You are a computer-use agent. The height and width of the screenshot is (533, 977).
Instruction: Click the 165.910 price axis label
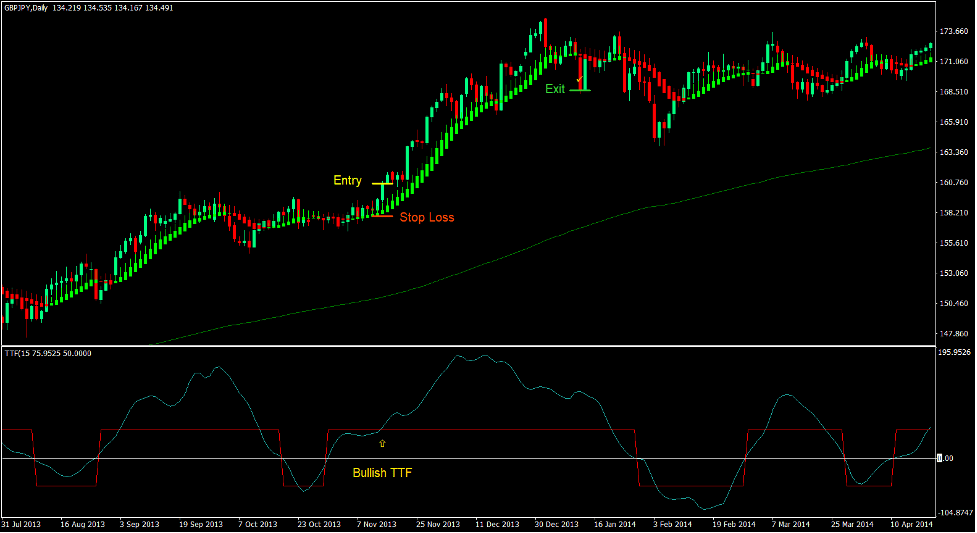[954, 122]
